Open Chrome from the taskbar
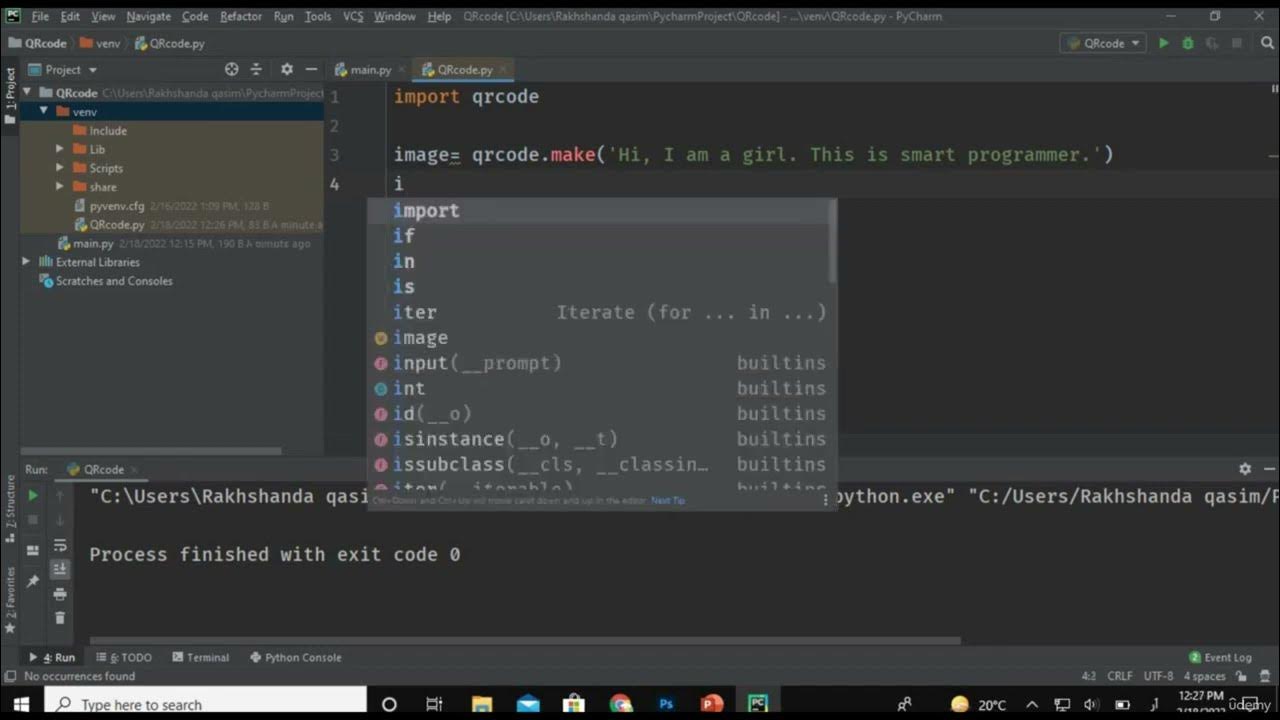This screenshot has width=1280, height=720. pyautogui.click(x=620, y=704)
